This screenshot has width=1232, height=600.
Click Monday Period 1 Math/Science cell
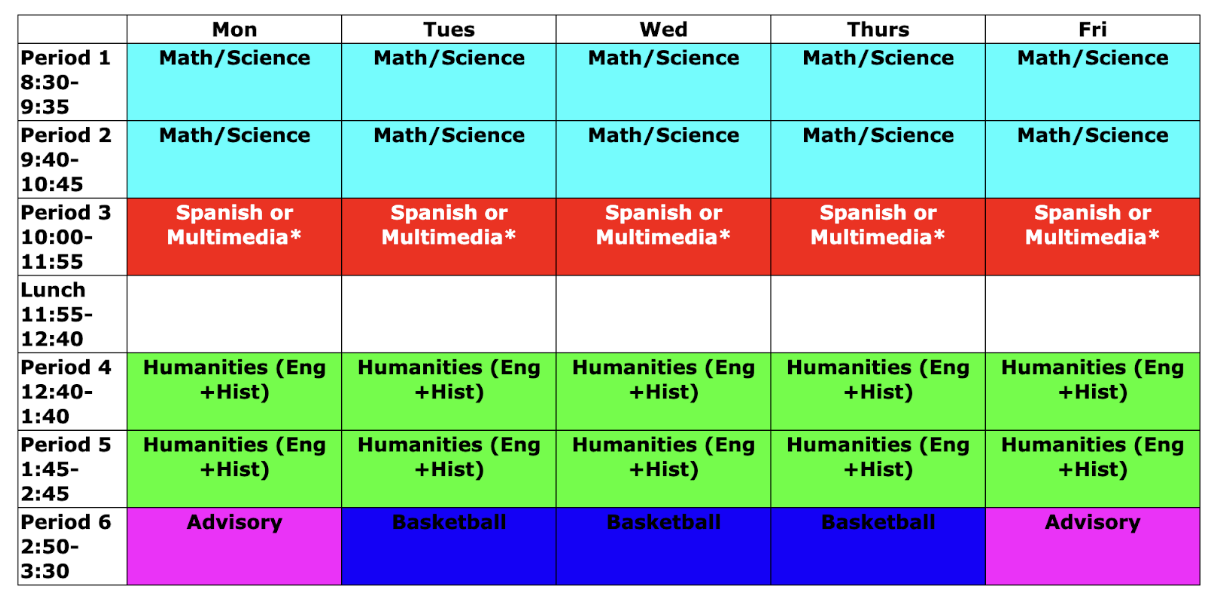[x=234, y=82]
